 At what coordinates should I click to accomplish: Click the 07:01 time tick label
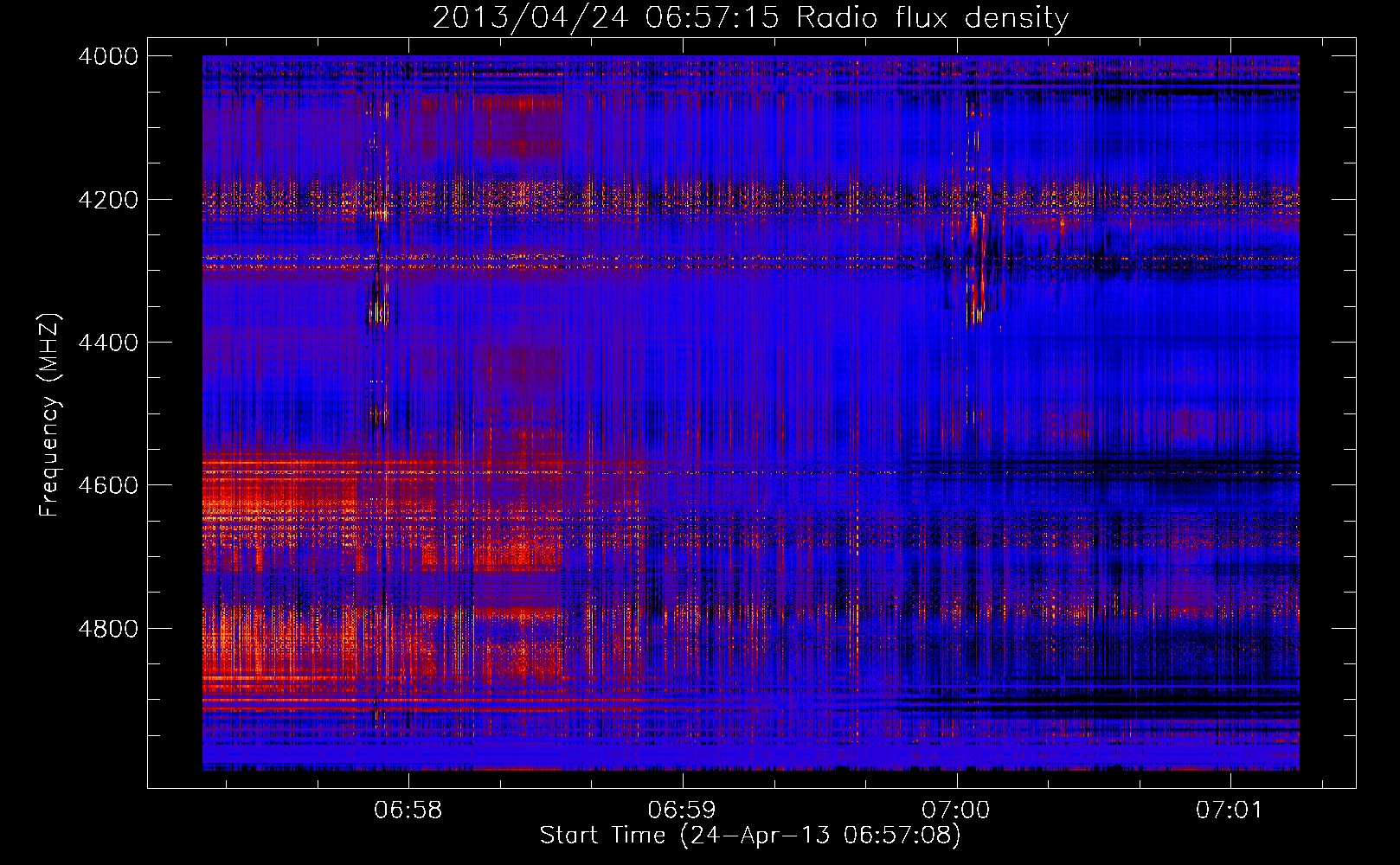(x=1230, y=811)
